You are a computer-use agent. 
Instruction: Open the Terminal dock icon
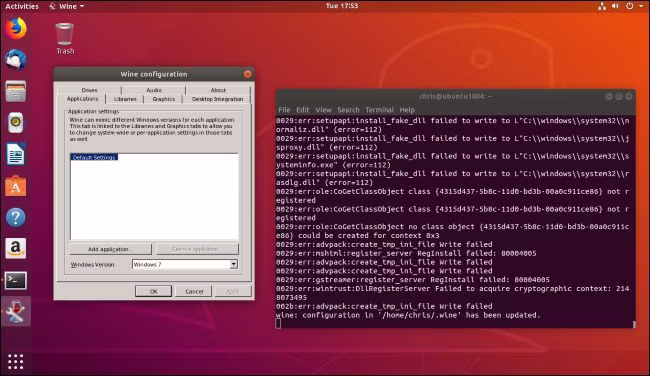16,280
